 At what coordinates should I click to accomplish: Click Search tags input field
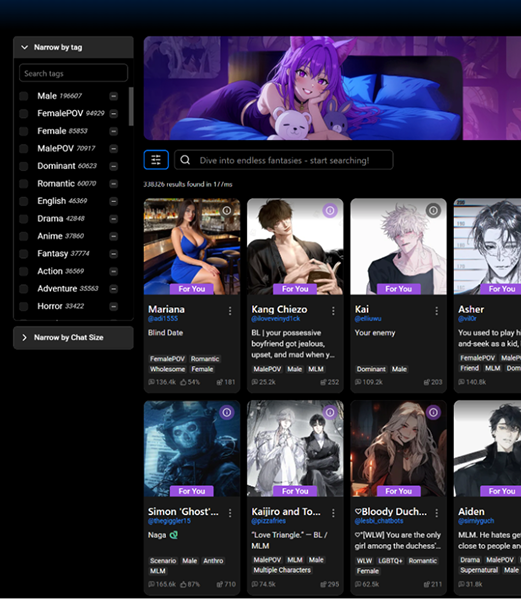pyautogui.click(x=73, y=73)
